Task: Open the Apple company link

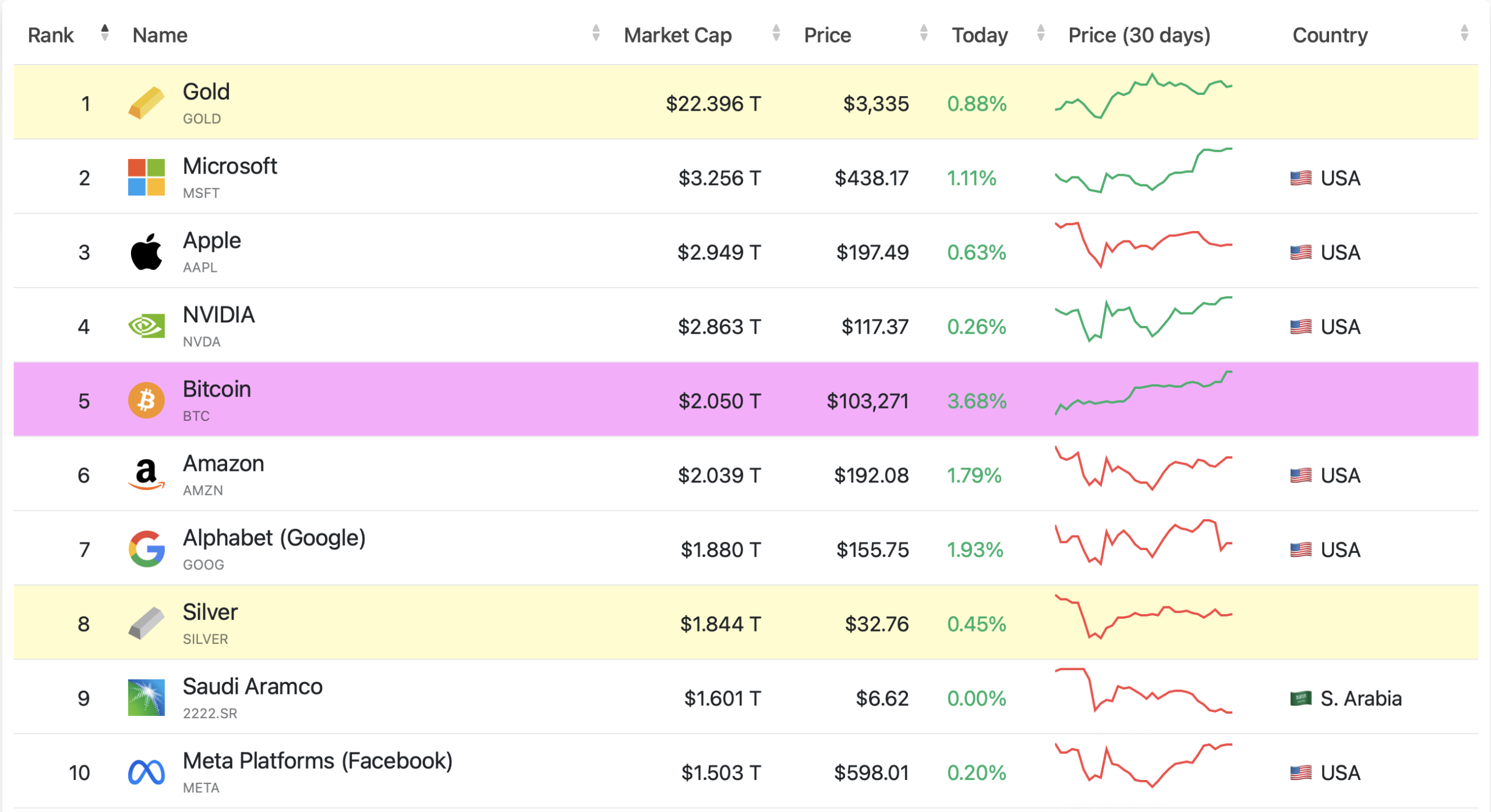Action: click(x=212, y=240)
